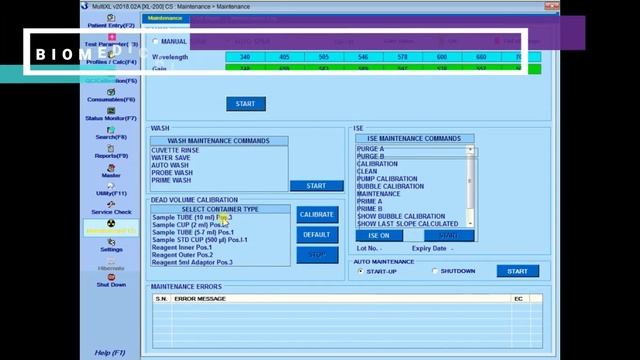Select Sample TUBE (10 ml) Pos.3
Viewport: 640px width, 360px height.
pyautogui.click(x=192, y=218)
